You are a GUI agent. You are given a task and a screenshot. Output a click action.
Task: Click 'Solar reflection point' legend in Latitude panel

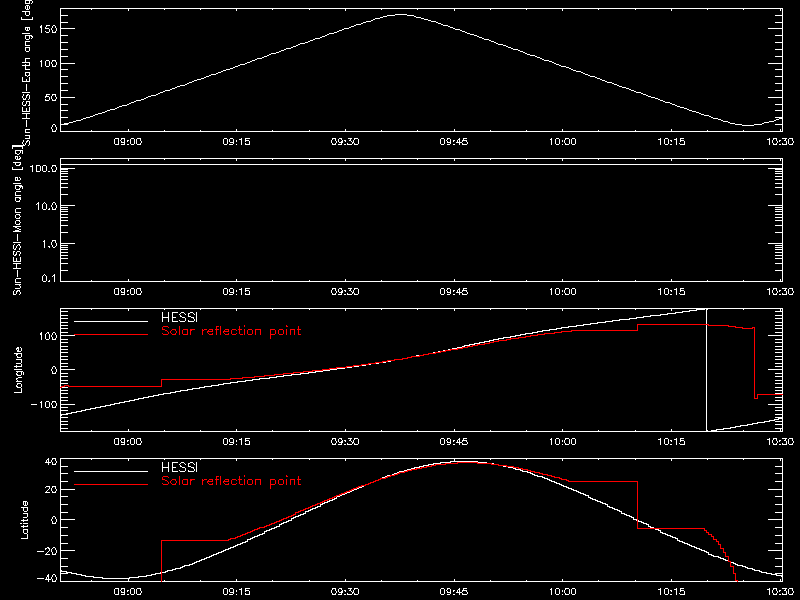pos(231,481)
